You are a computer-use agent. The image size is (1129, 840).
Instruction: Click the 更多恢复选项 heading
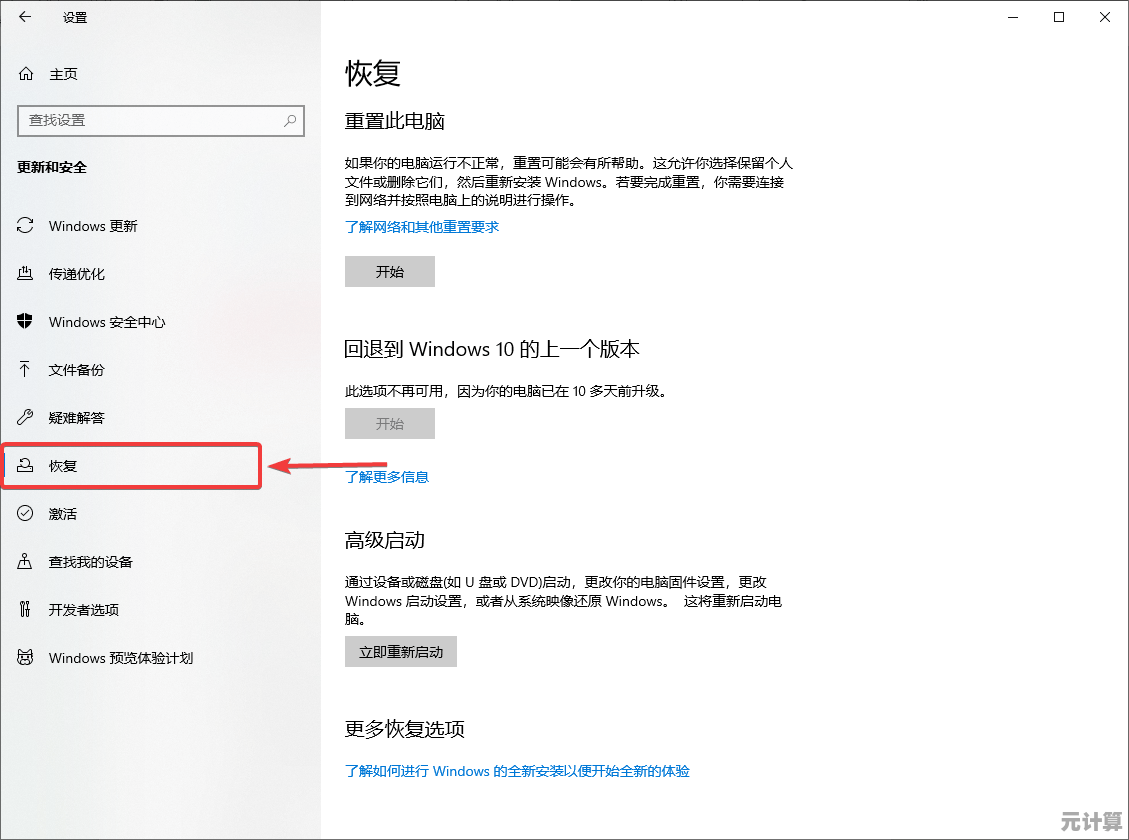pyautogui.click(x=405, y=729)
